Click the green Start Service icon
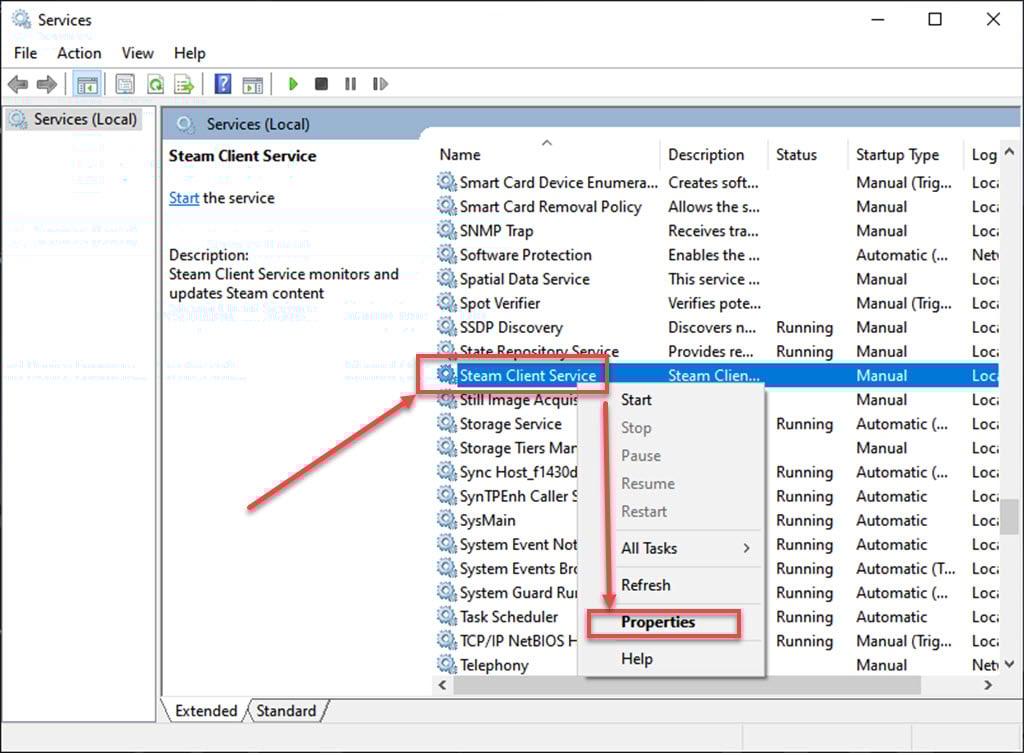 [x=293, y=84]
